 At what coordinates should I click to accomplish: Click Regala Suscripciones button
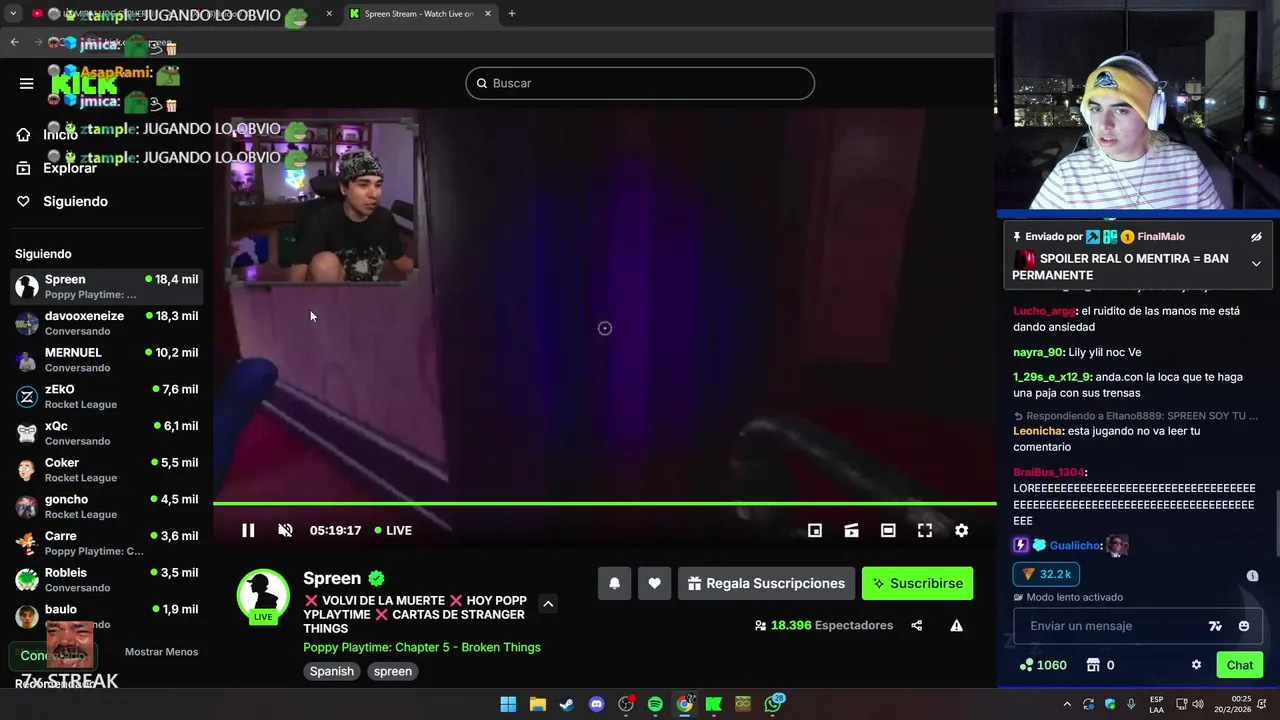point(766,583)
